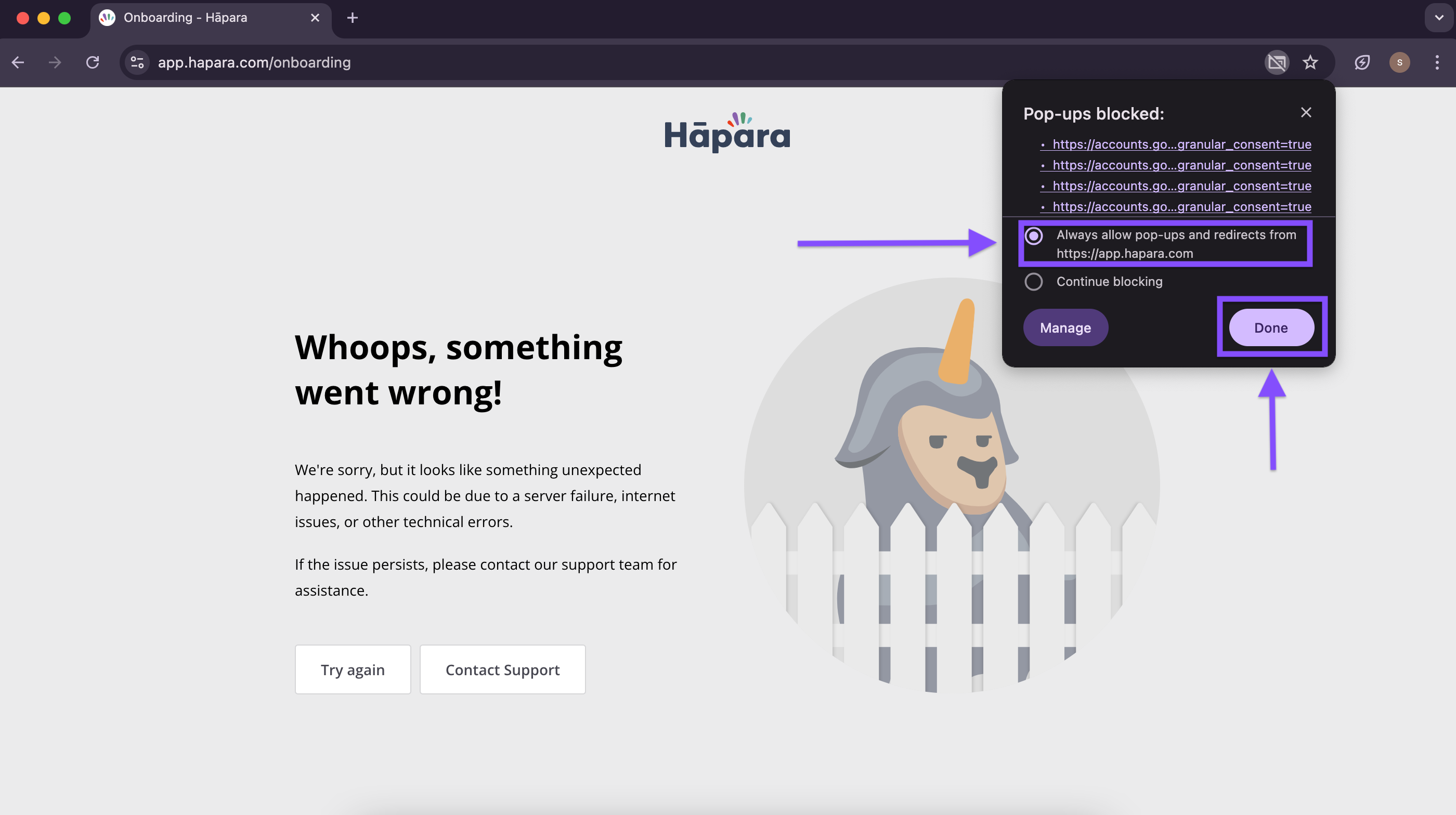Bookmark this page with the star icon
Viewport: 1456px width, 815px height.
[x=1310, y=62]
